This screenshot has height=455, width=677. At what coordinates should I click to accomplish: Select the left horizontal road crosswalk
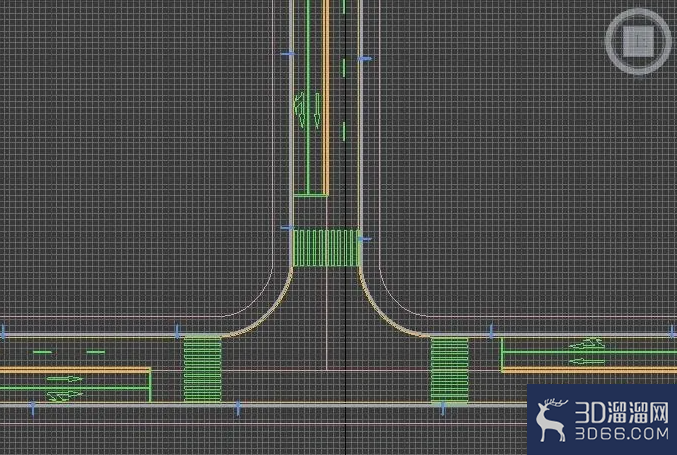pos(202,370)
